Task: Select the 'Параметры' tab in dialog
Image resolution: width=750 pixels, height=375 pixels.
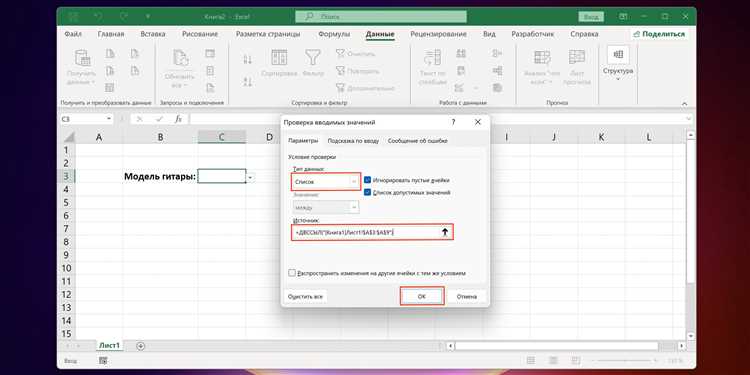Action: [x=303, y=141]
